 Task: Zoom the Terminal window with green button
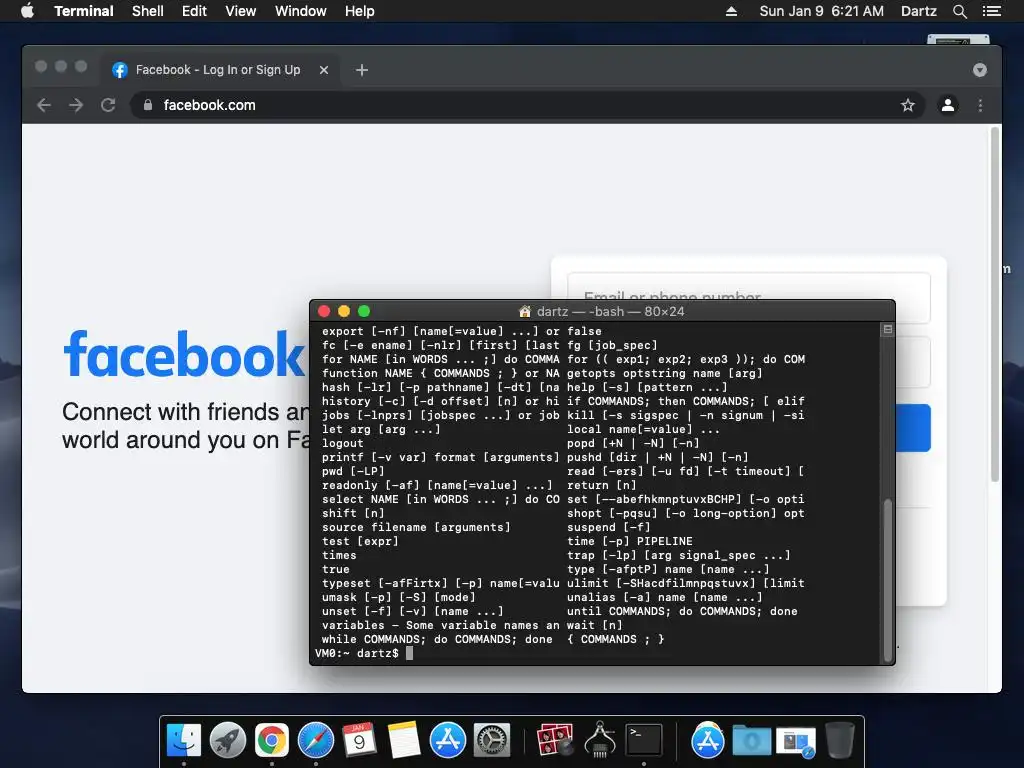pyautogui.click(x=364, y=312)
